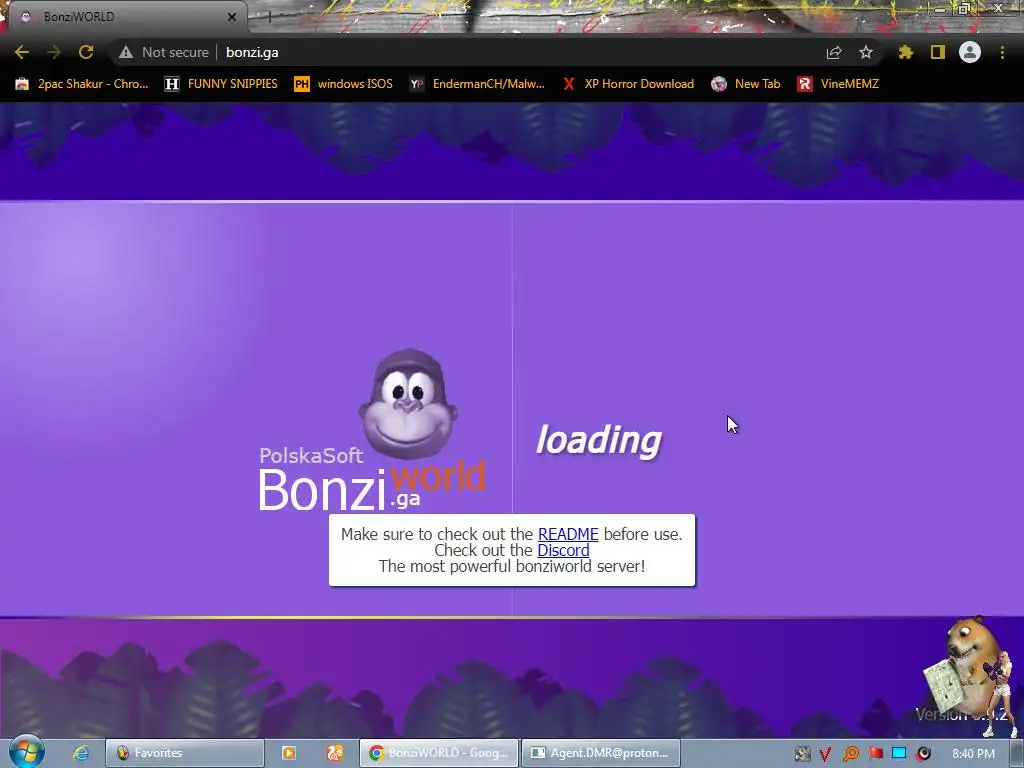Click the red flag tray icon
This screenshot has width=1024, height=768.
point(876,753)
